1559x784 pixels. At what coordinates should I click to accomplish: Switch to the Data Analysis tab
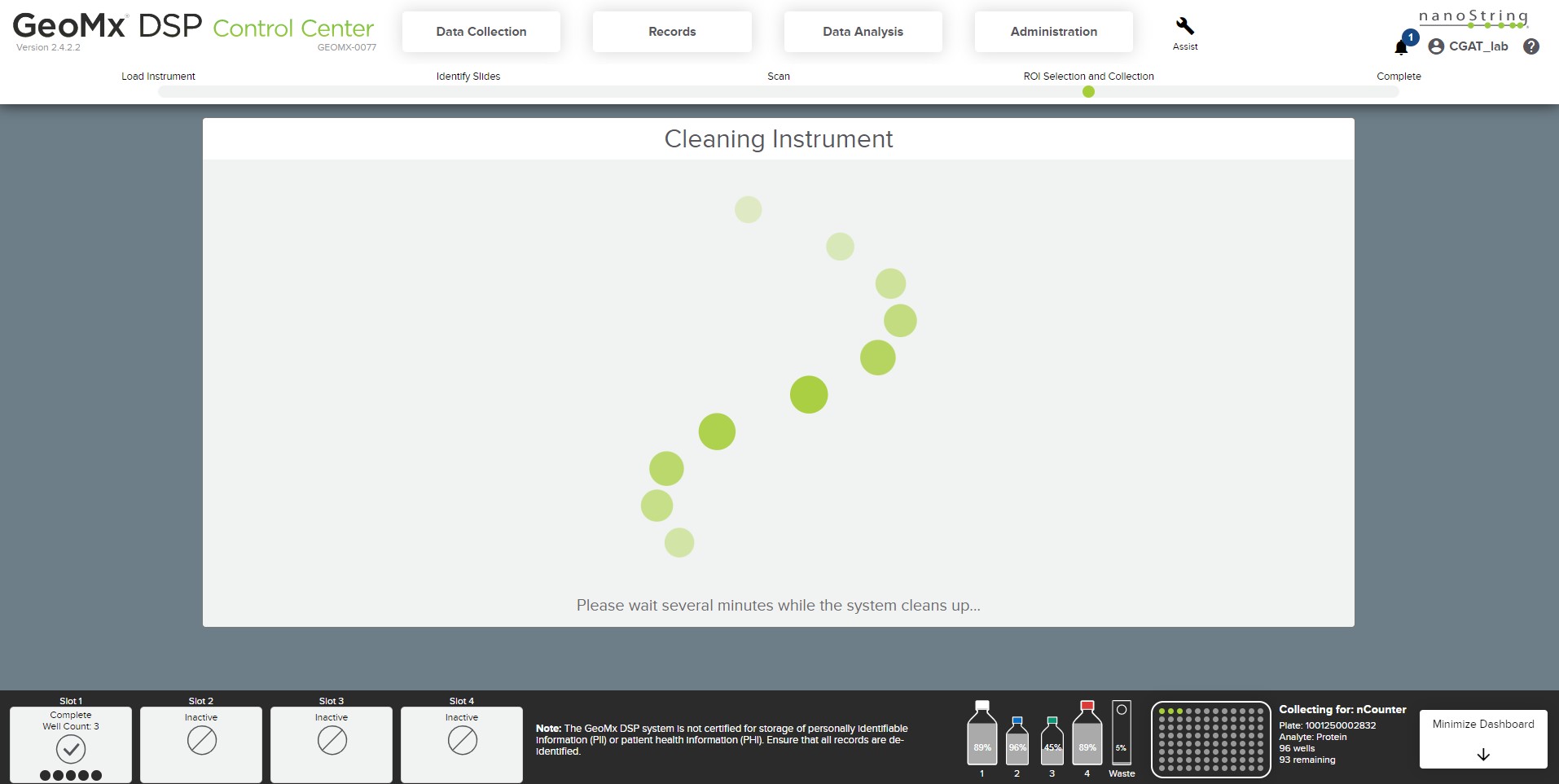863,32
